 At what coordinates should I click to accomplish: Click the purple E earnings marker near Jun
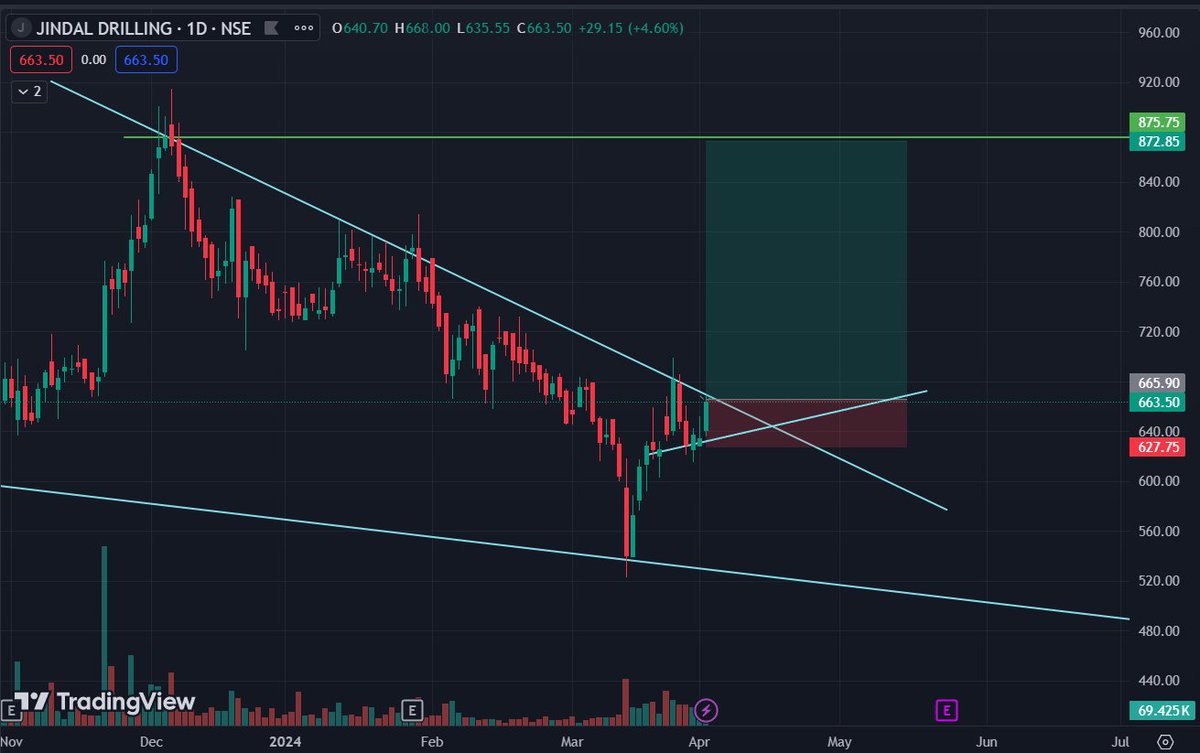click(945, 711)
